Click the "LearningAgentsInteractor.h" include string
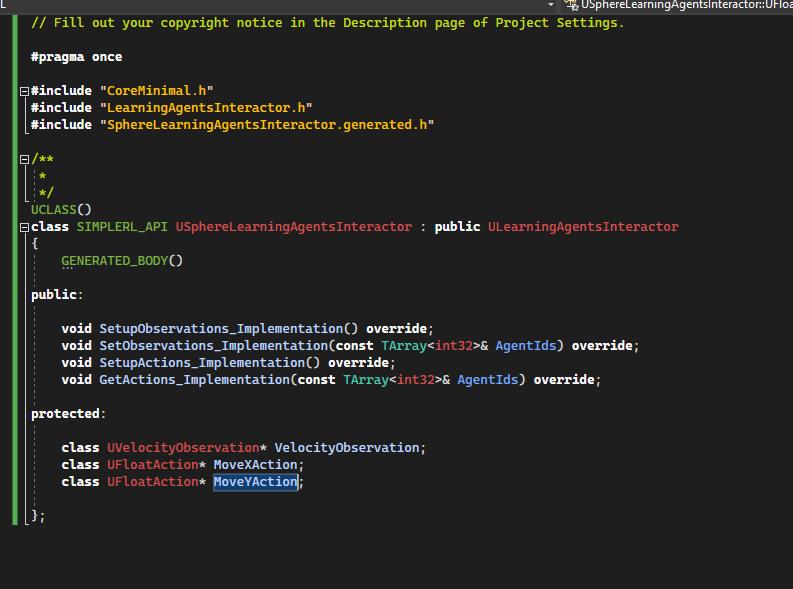The height and width of the screenshot is (589, 793). point(206,108)
